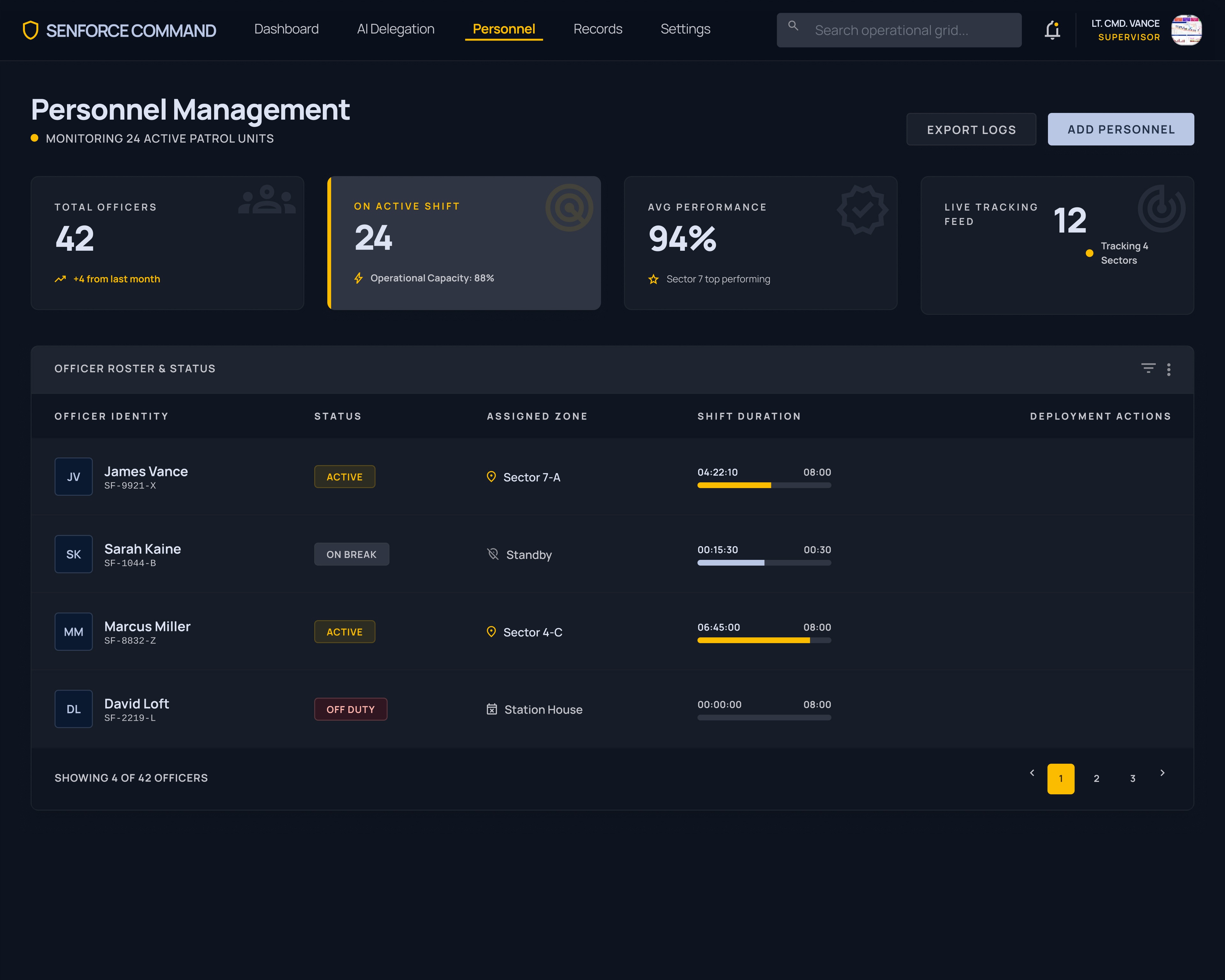
Task: Open the roster three-dot menu
Action: pyautogui.click(x=1169, y=369)
